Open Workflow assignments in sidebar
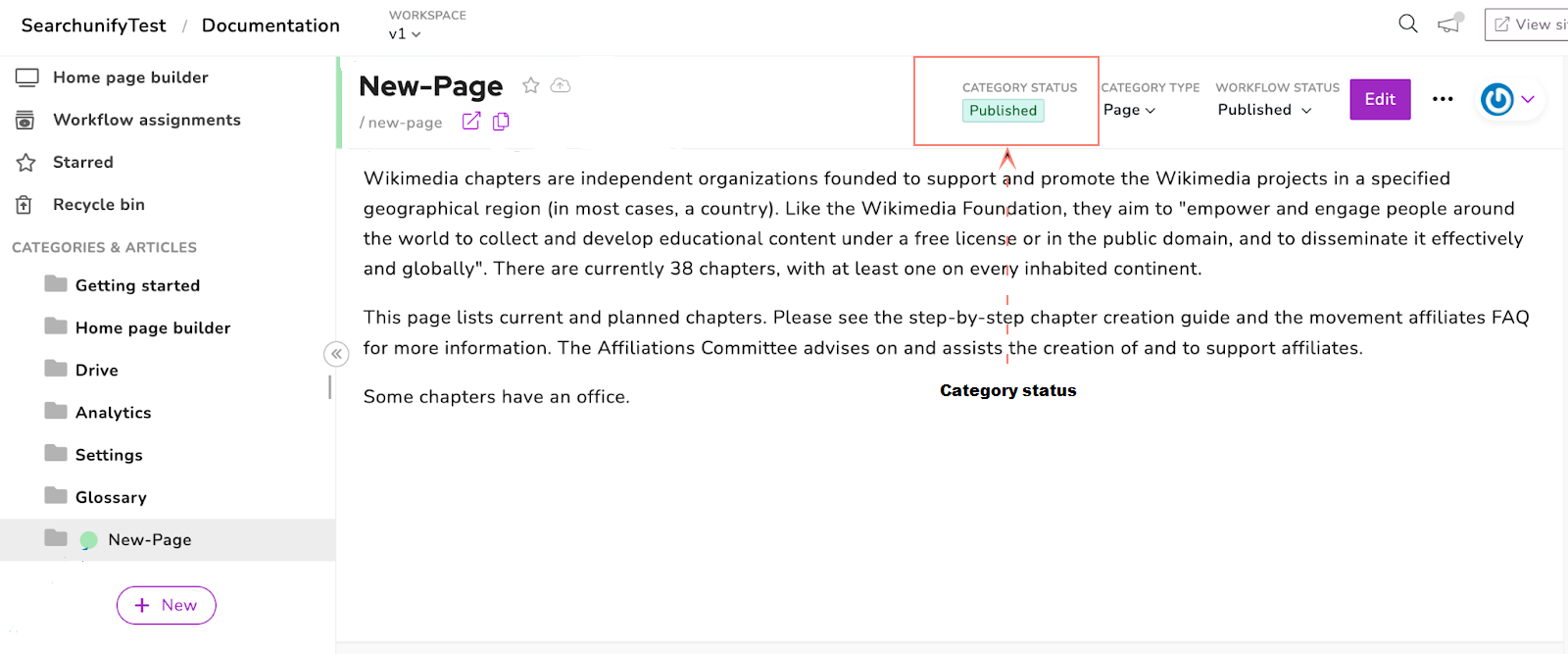Screen dimensions: 1568x654 pyautogui.click(x=146, y=120)
